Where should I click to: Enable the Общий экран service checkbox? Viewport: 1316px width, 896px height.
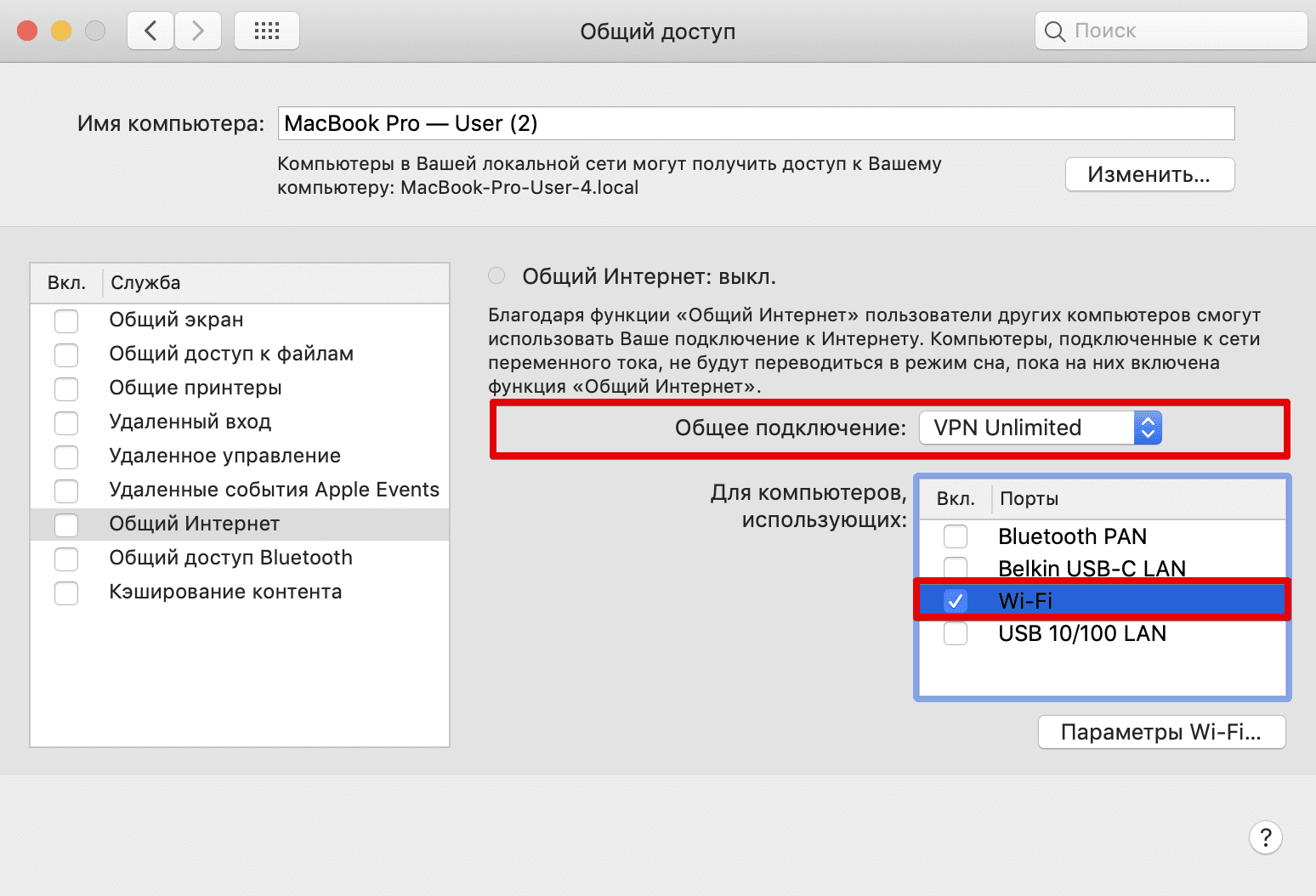point(66,320)
